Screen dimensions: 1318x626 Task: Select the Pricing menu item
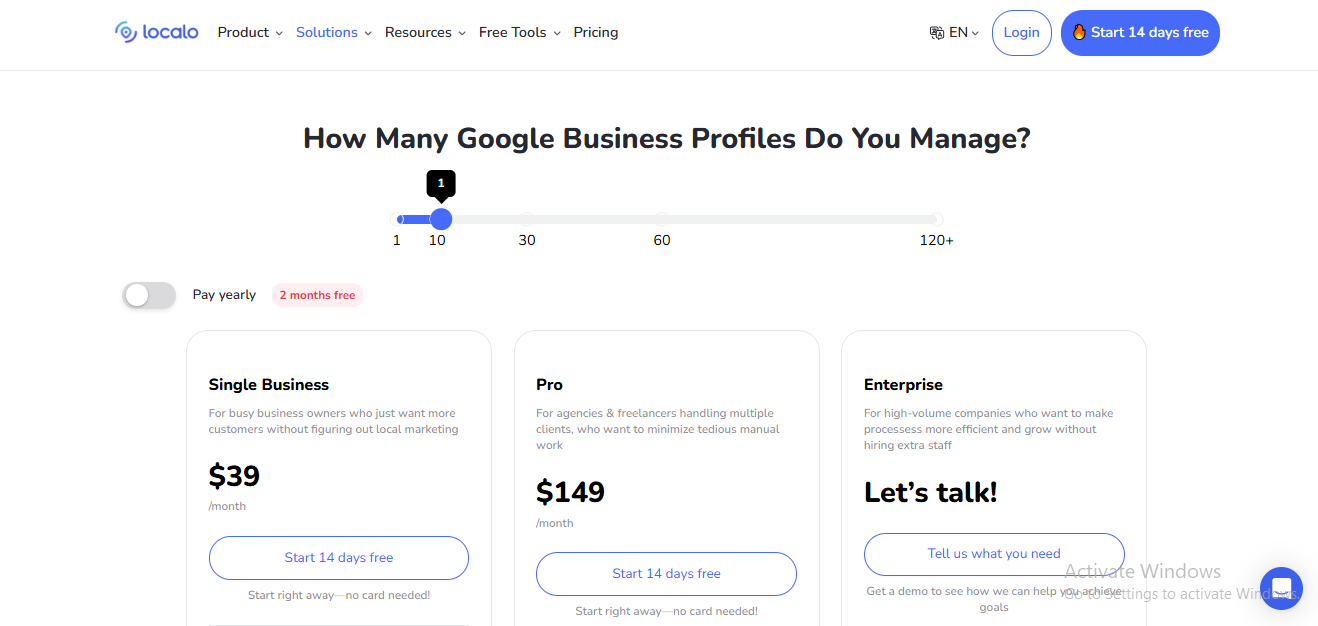point(595,32)
